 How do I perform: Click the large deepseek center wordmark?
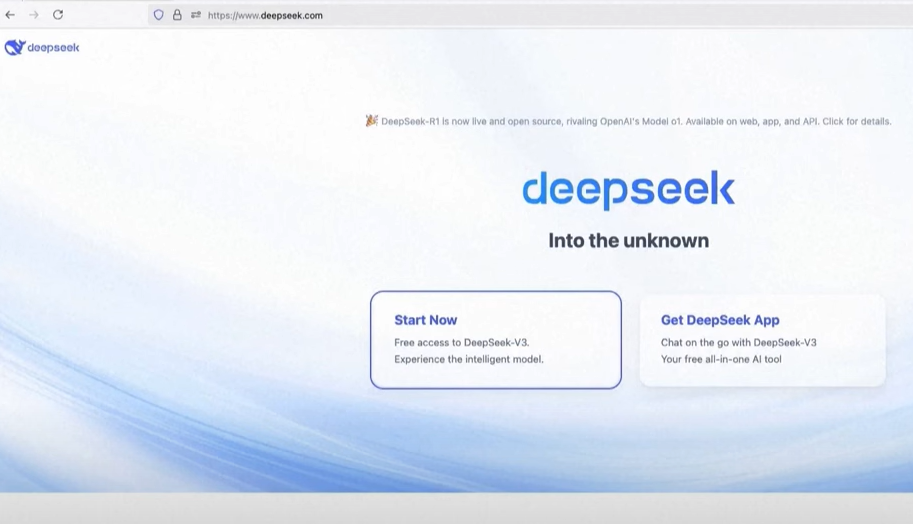point(628,190)
